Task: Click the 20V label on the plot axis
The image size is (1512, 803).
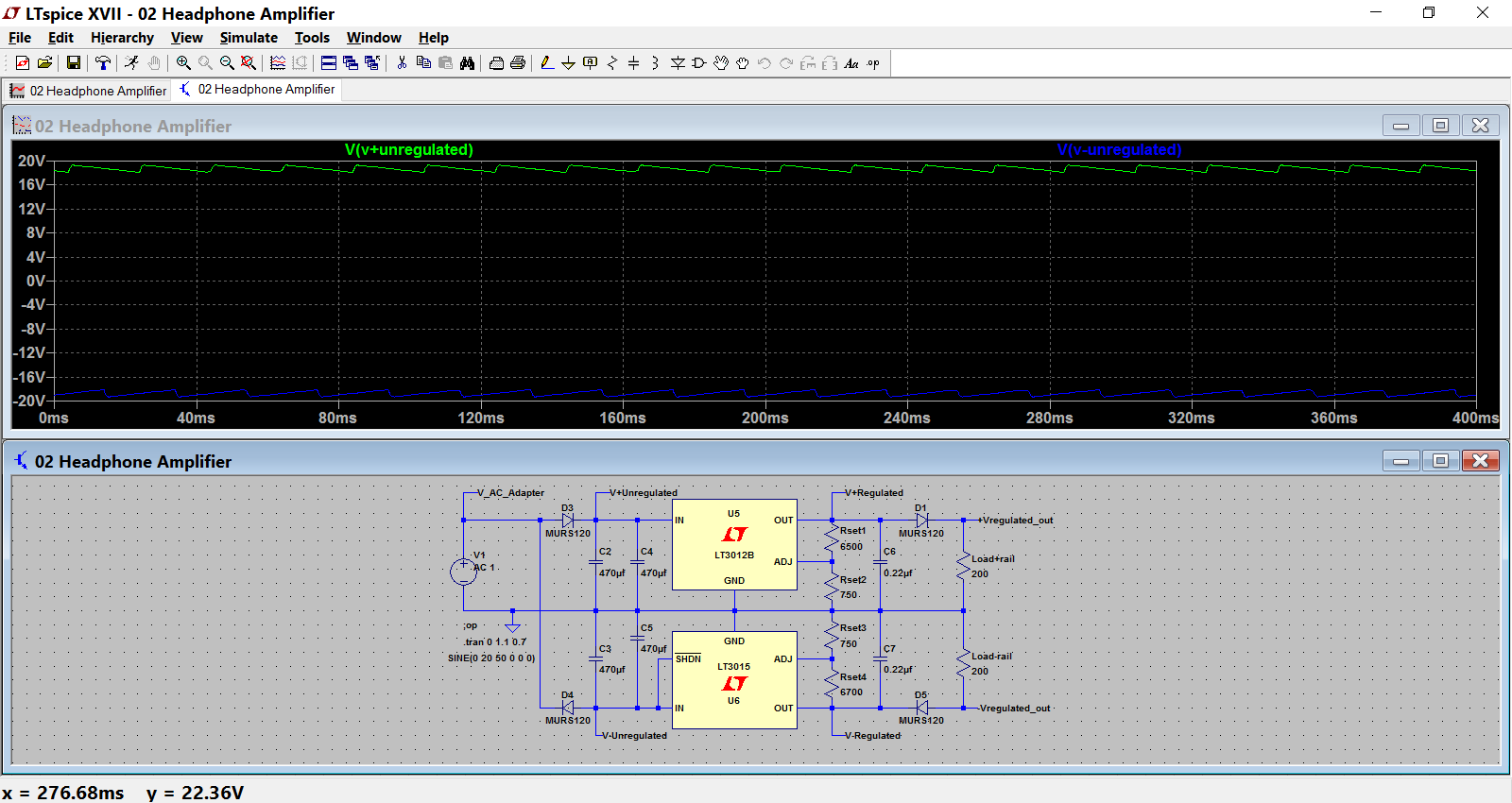Action: 31,161
